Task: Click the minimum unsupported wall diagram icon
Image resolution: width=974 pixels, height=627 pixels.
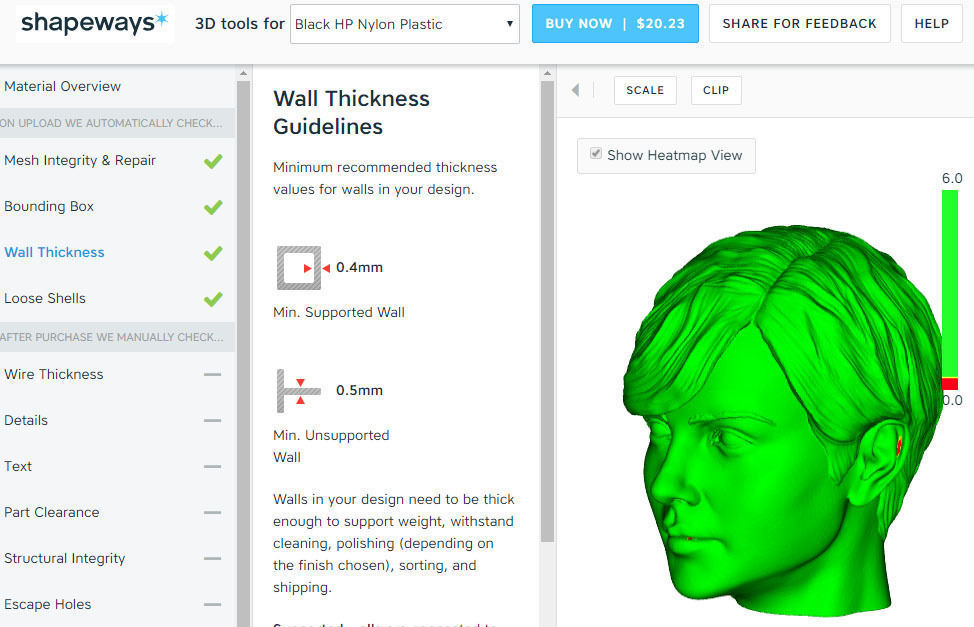Action: [299, 391]
